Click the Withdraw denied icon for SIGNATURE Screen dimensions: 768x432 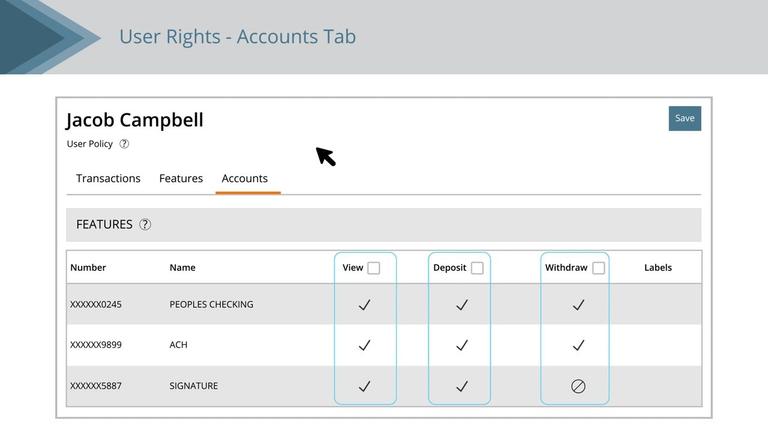[578, 386]
